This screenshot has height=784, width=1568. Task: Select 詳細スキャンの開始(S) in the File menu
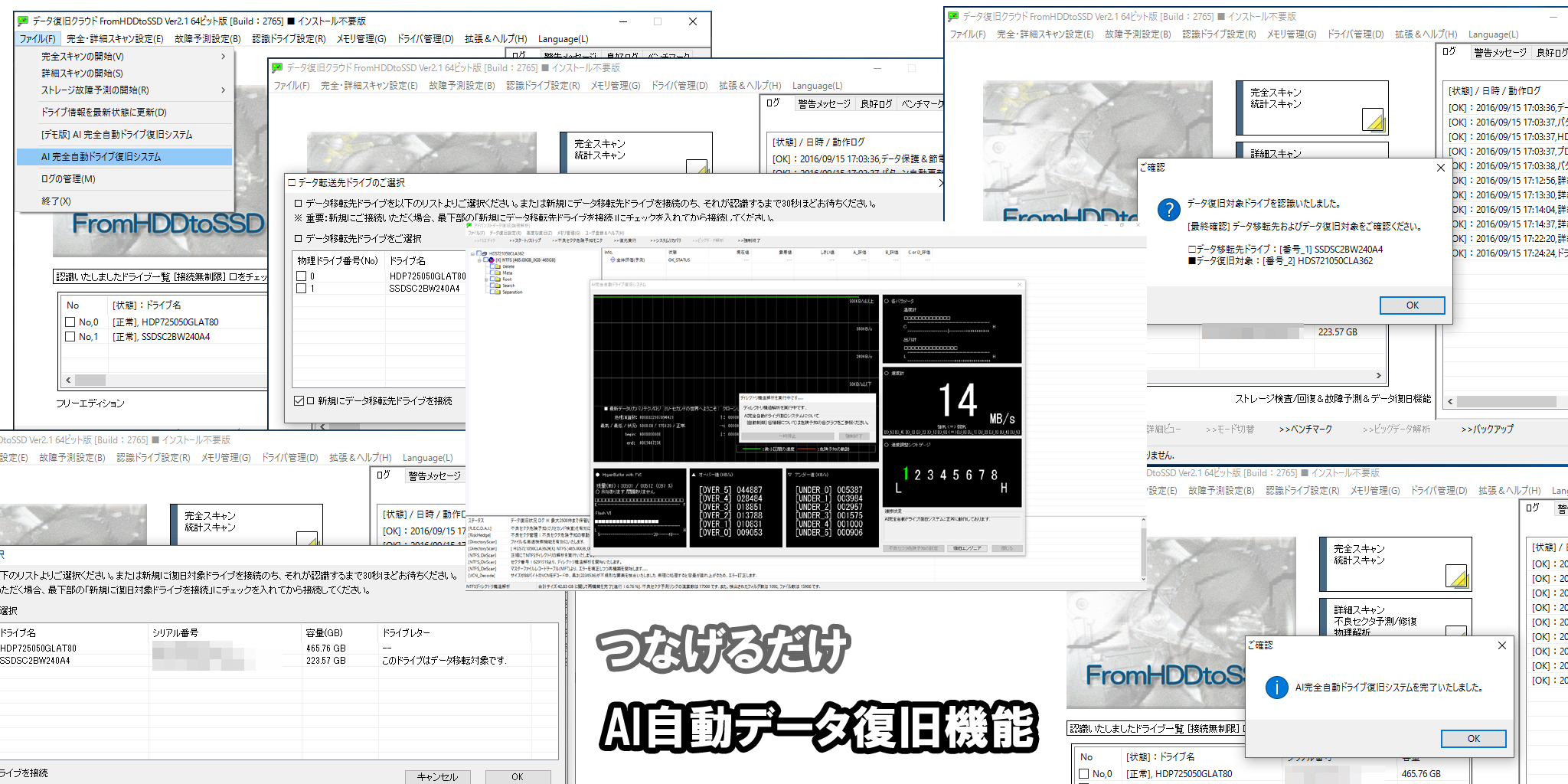pos(125,73)
